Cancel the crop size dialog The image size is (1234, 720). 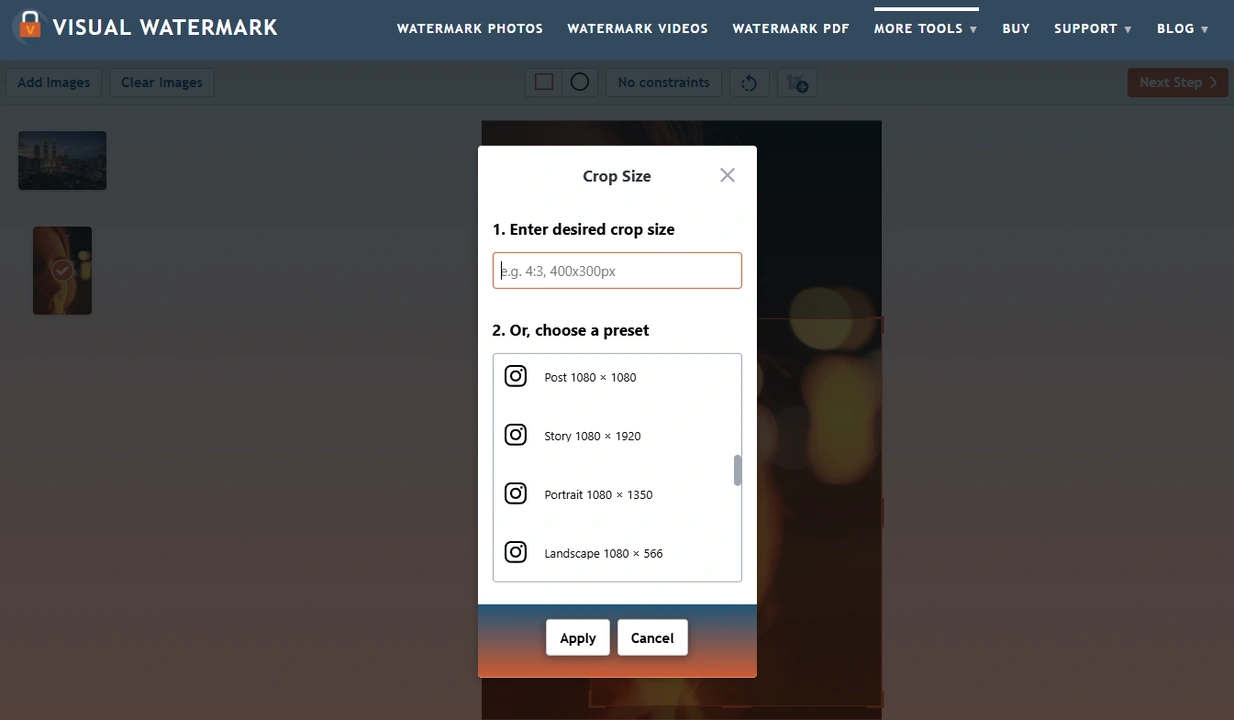652,638
